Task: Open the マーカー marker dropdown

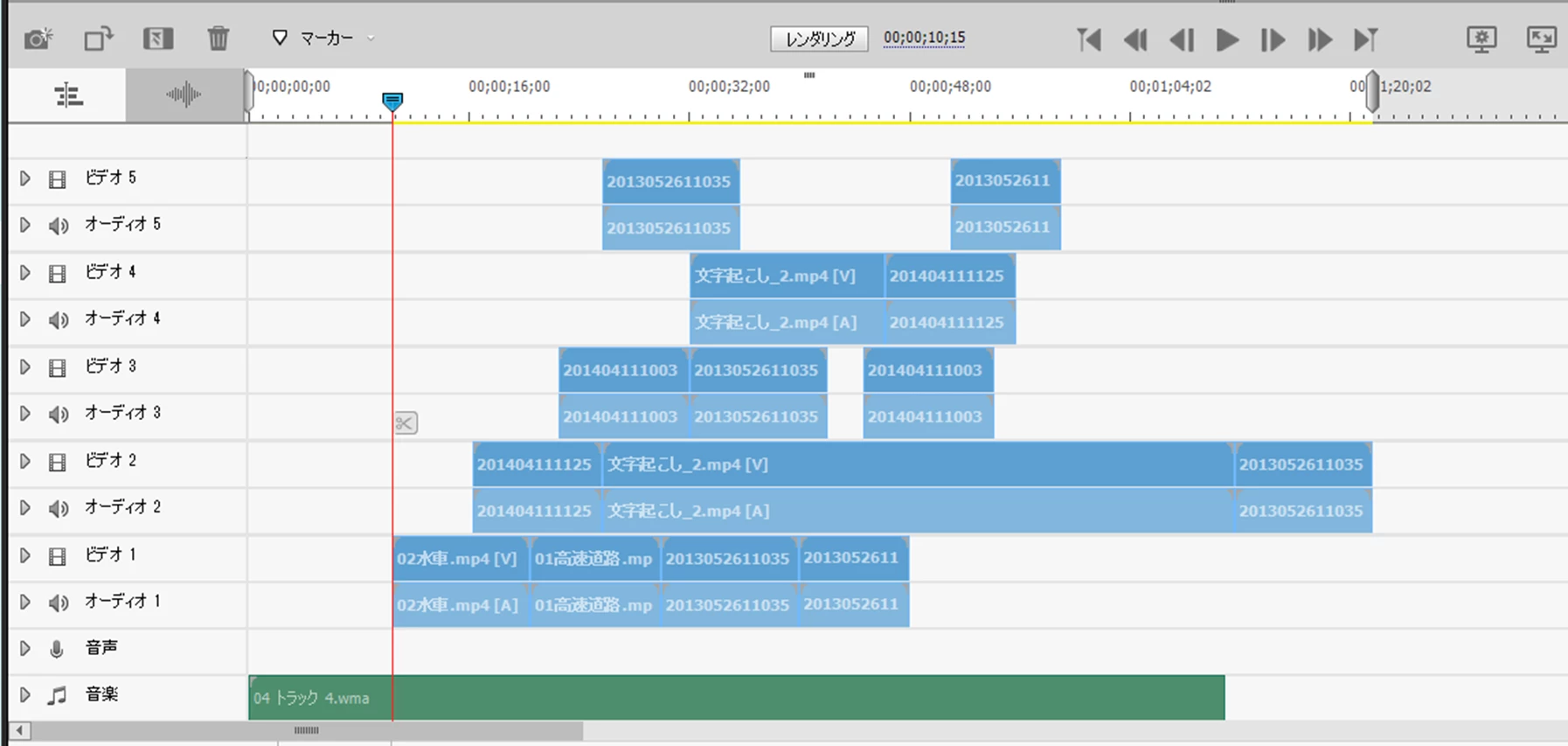Action: pyautogui.click(x=323, y=38)
